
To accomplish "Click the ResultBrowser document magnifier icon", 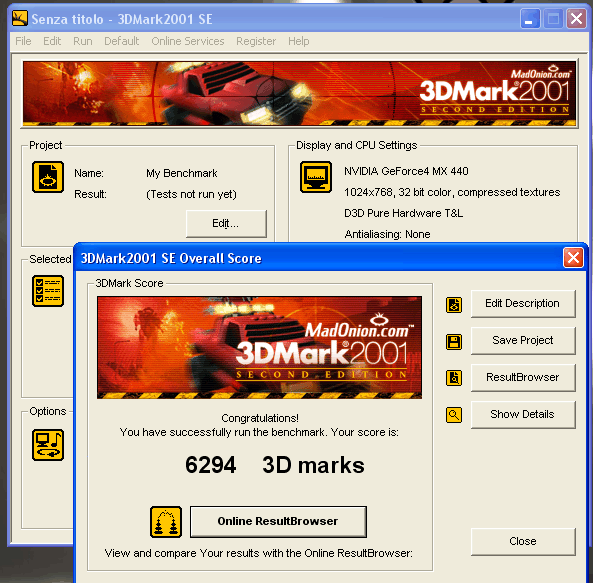I will 454,378.
